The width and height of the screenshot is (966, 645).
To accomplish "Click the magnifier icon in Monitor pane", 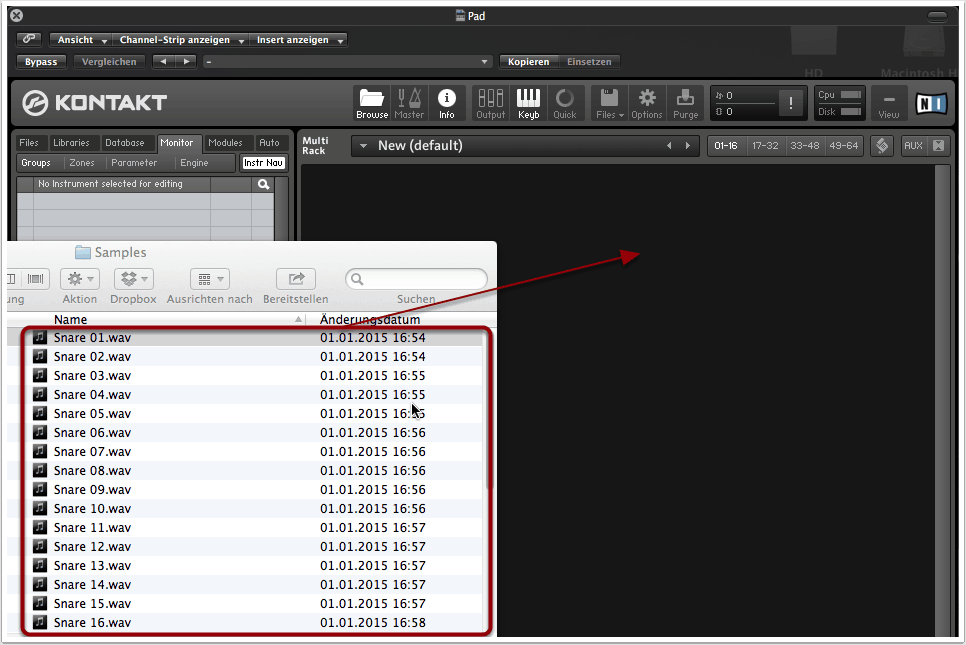I will (x=263, y=185).
